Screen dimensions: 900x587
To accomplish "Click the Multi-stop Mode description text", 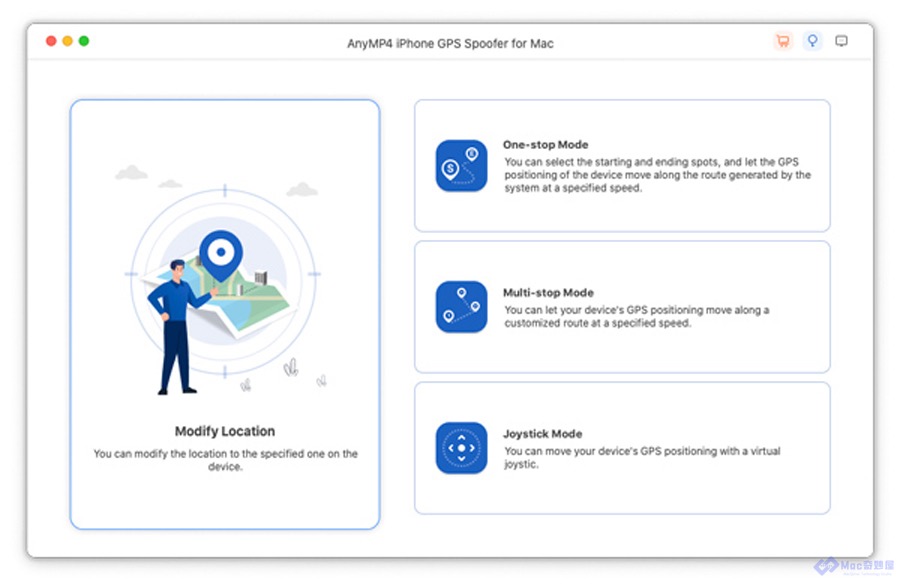I will [637, 316].
